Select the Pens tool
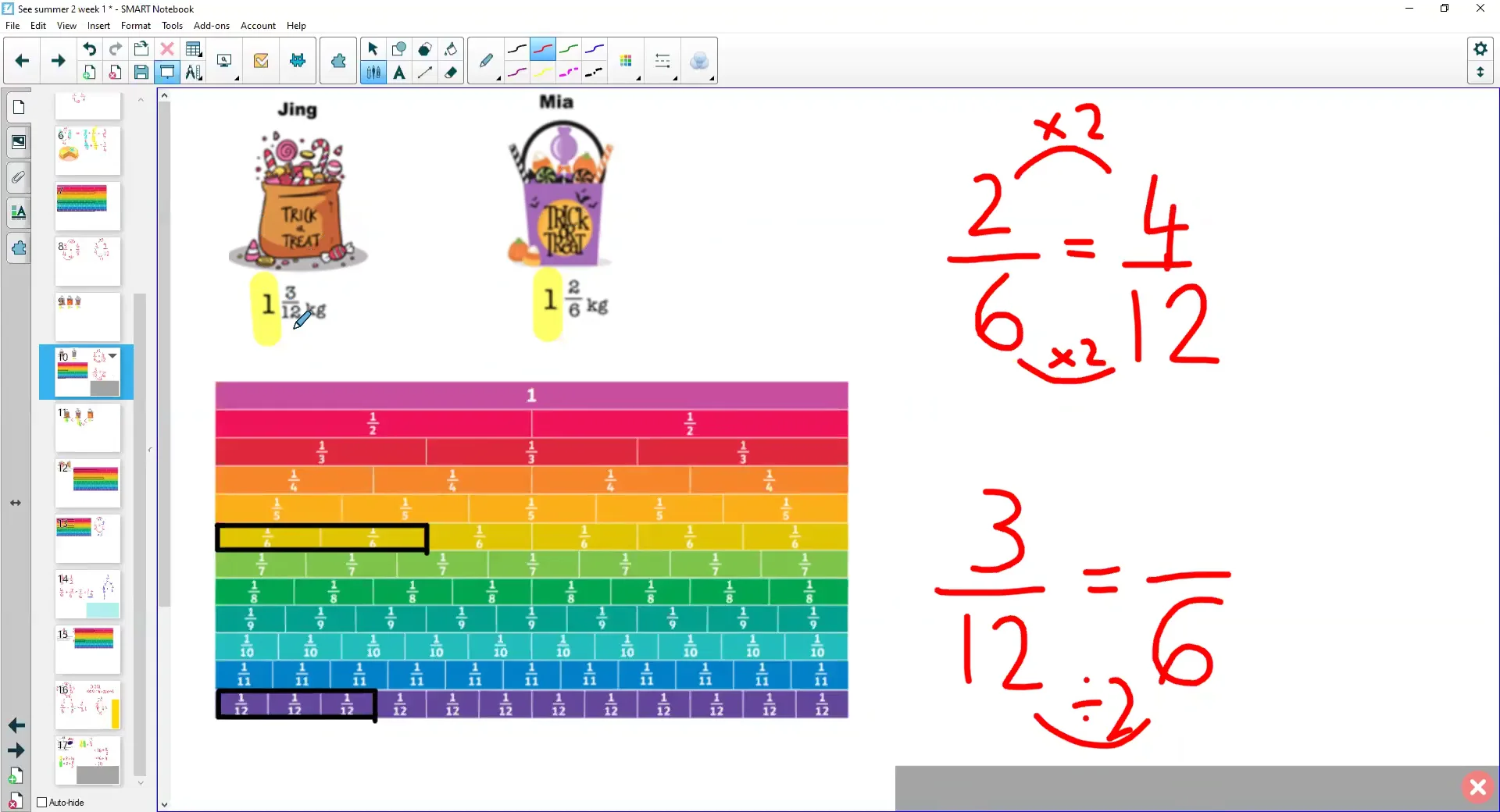1500x812 pixels. point(373,72)
